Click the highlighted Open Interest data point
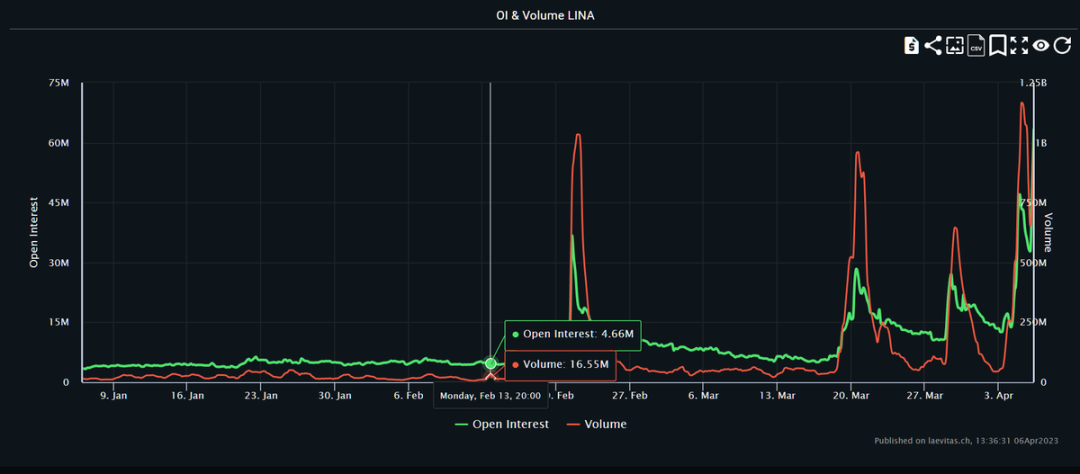 (x=490, y=364)
